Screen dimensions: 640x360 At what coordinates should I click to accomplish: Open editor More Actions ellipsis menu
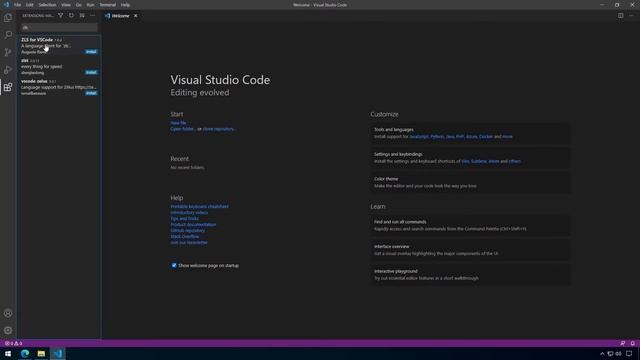(631, 16)
